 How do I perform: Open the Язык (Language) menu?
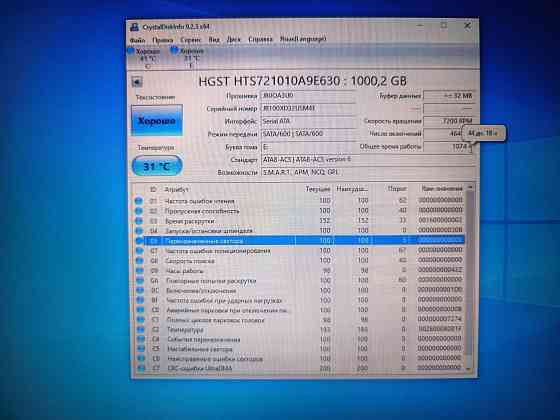point(303,39)
